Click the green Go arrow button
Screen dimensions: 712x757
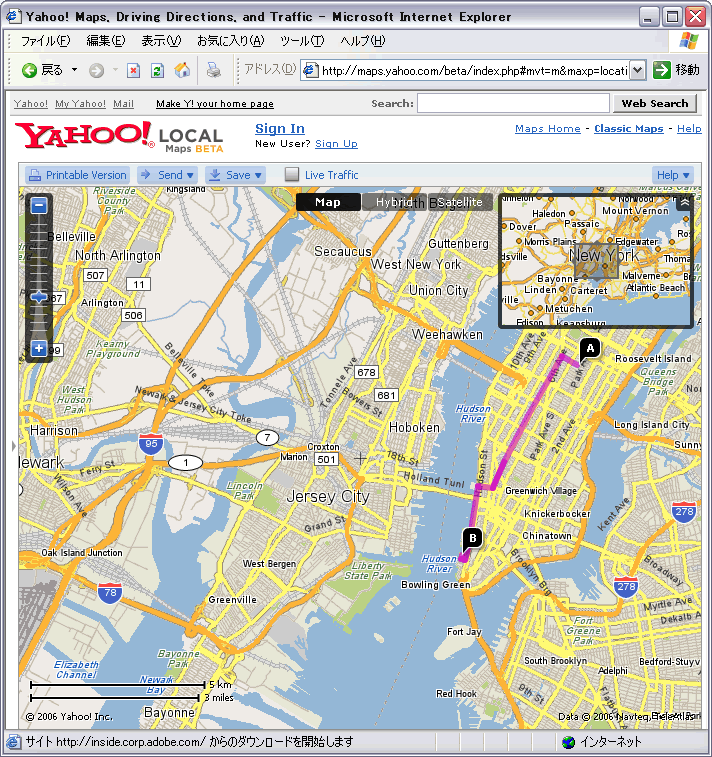662,70
